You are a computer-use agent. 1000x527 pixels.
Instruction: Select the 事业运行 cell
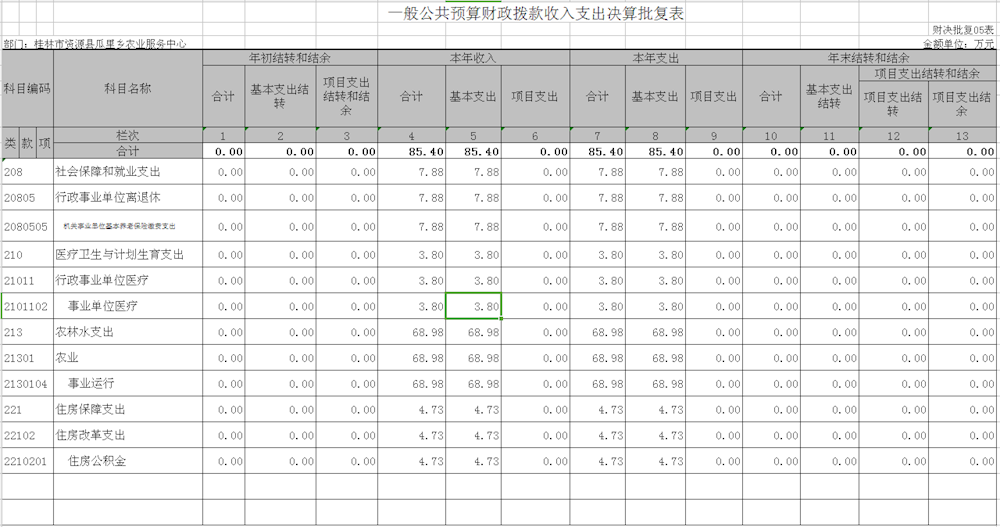coord(91,384)
